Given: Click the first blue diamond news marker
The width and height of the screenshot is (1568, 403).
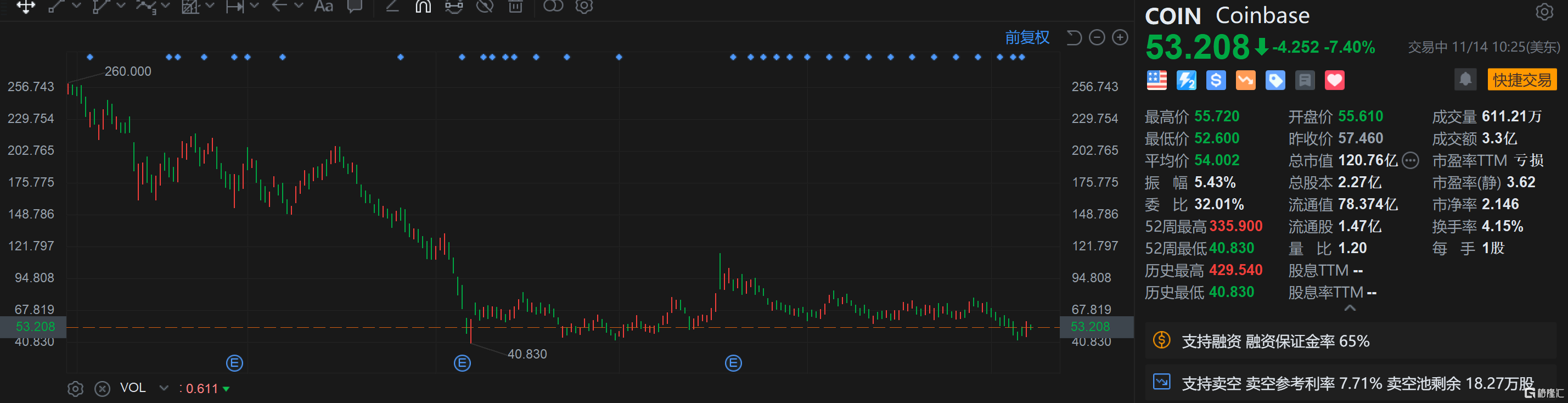Looking at the screenshot, I should (90, 57).
